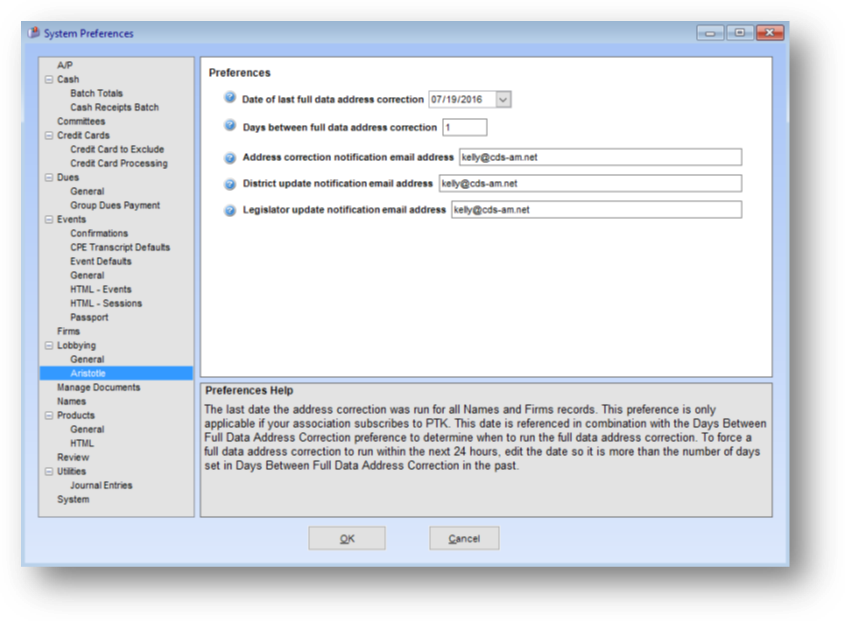845x621 pixels.
Task: Open Event Defaults preferences
Action: 101,261
